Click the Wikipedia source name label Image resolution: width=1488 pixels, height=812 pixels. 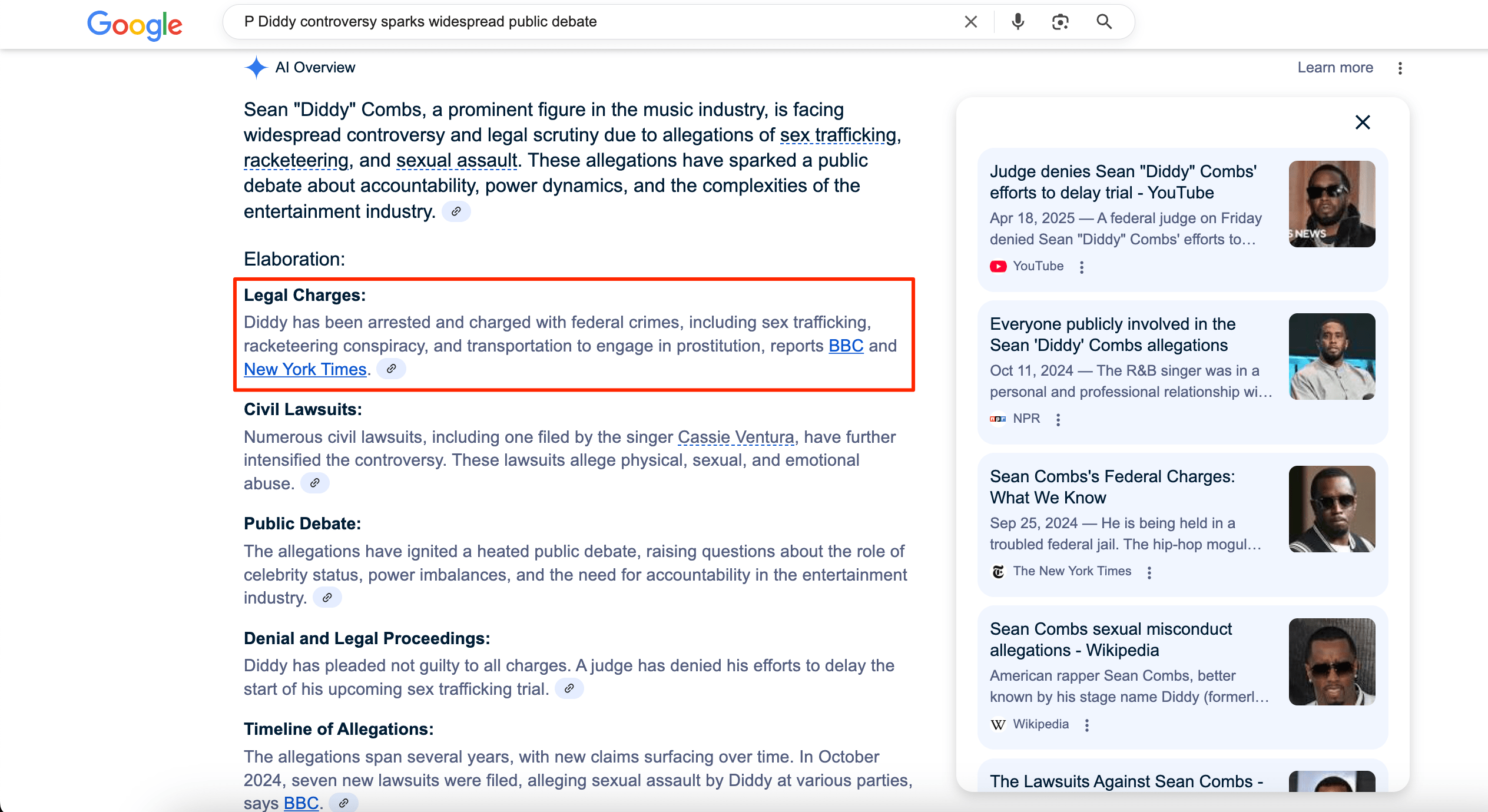coord(1040,724)
